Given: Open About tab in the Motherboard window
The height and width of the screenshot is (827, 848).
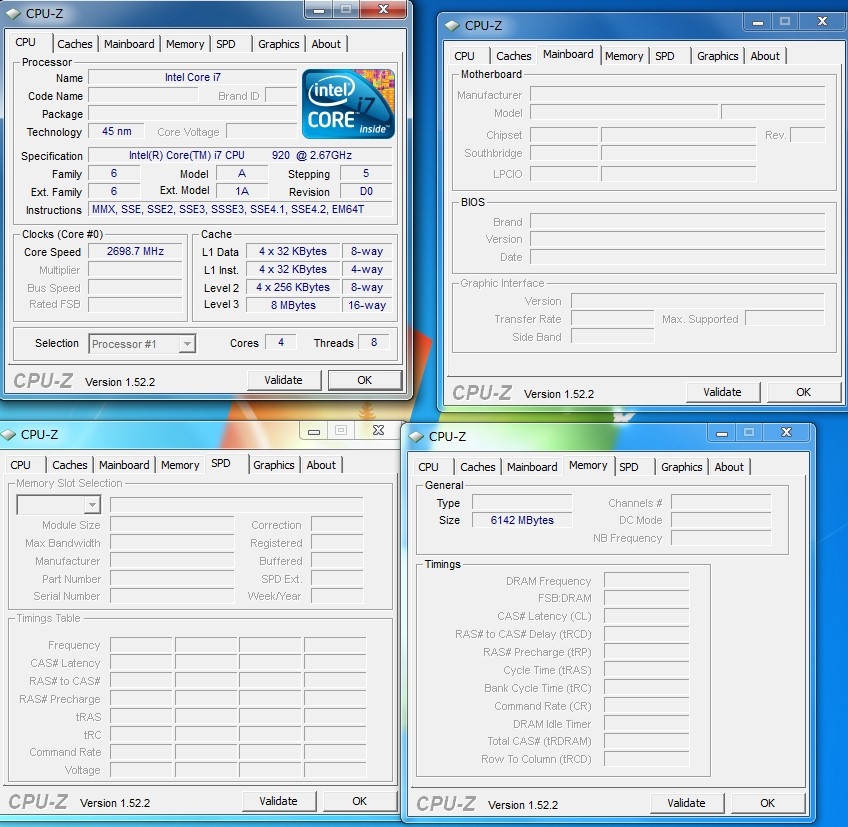Looking at the screenshot, I should pos(765,56).
